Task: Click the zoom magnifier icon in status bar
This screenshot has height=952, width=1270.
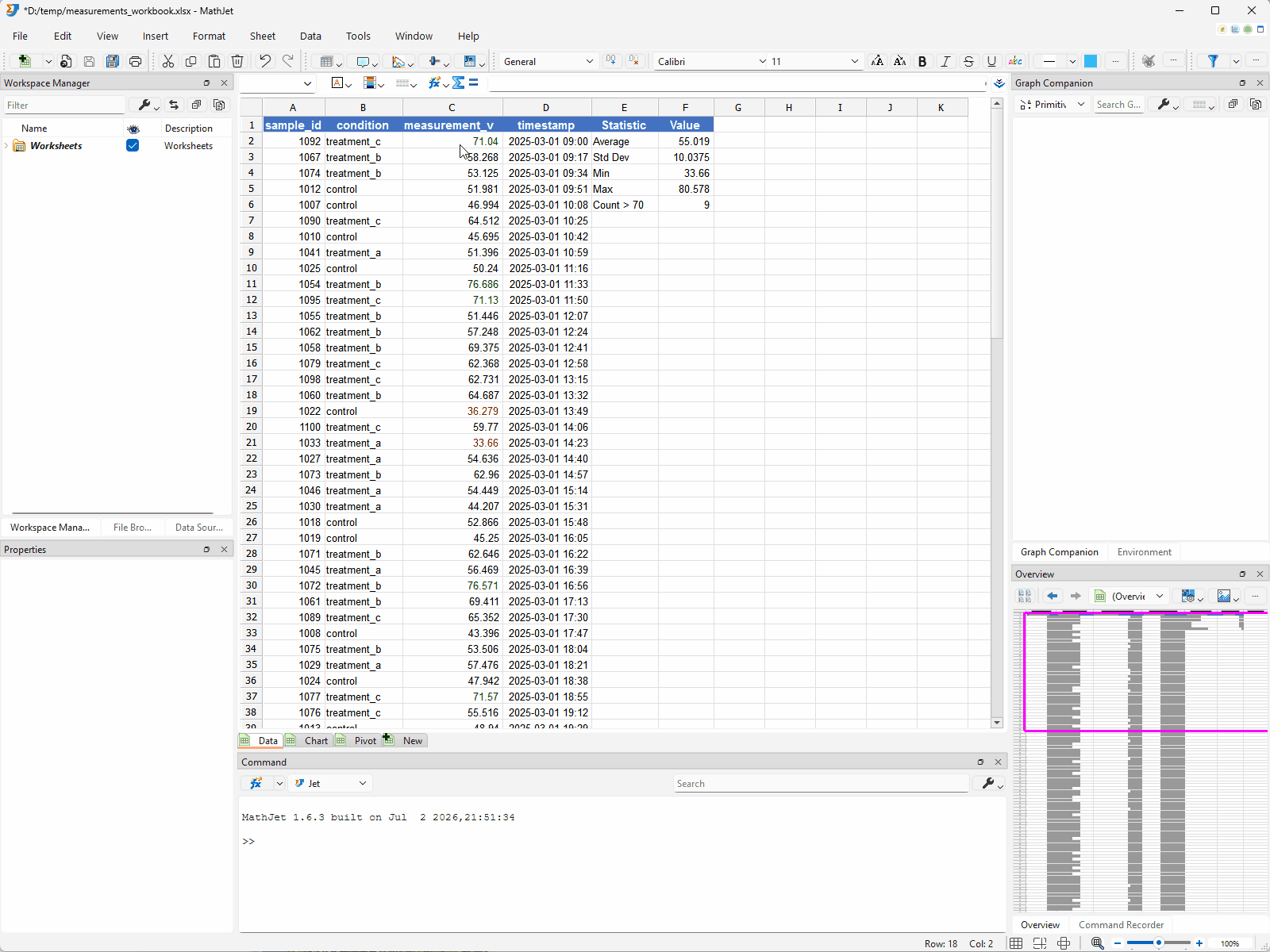Action: [x=1098, y=943]
